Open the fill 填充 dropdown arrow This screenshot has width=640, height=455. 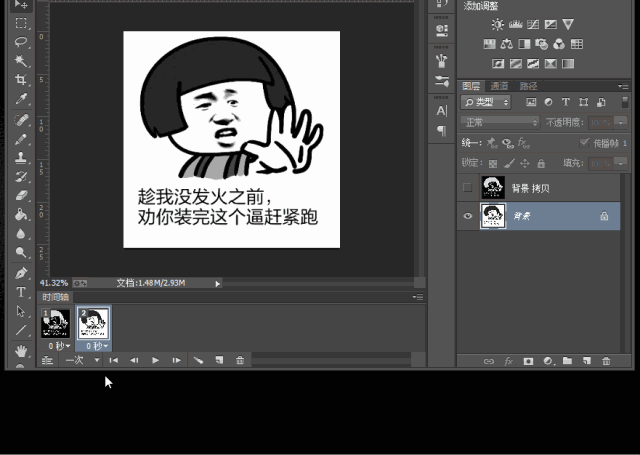621,163
